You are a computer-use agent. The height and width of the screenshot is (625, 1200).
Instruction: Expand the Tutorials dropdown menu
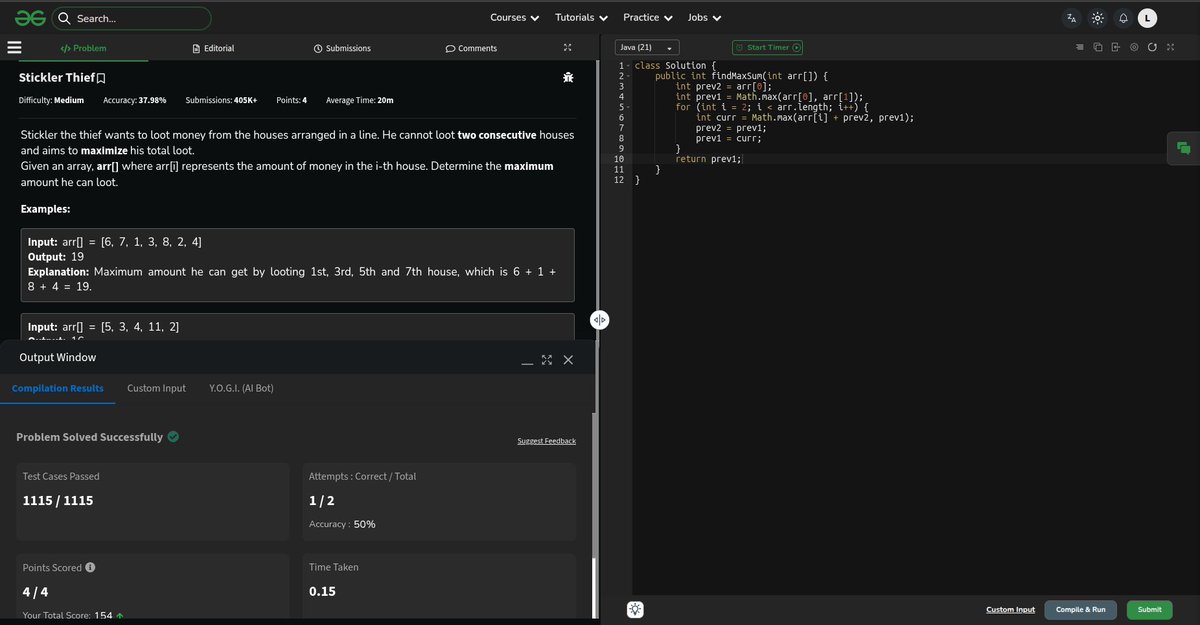pyautogui.click(x=581, y=18)
